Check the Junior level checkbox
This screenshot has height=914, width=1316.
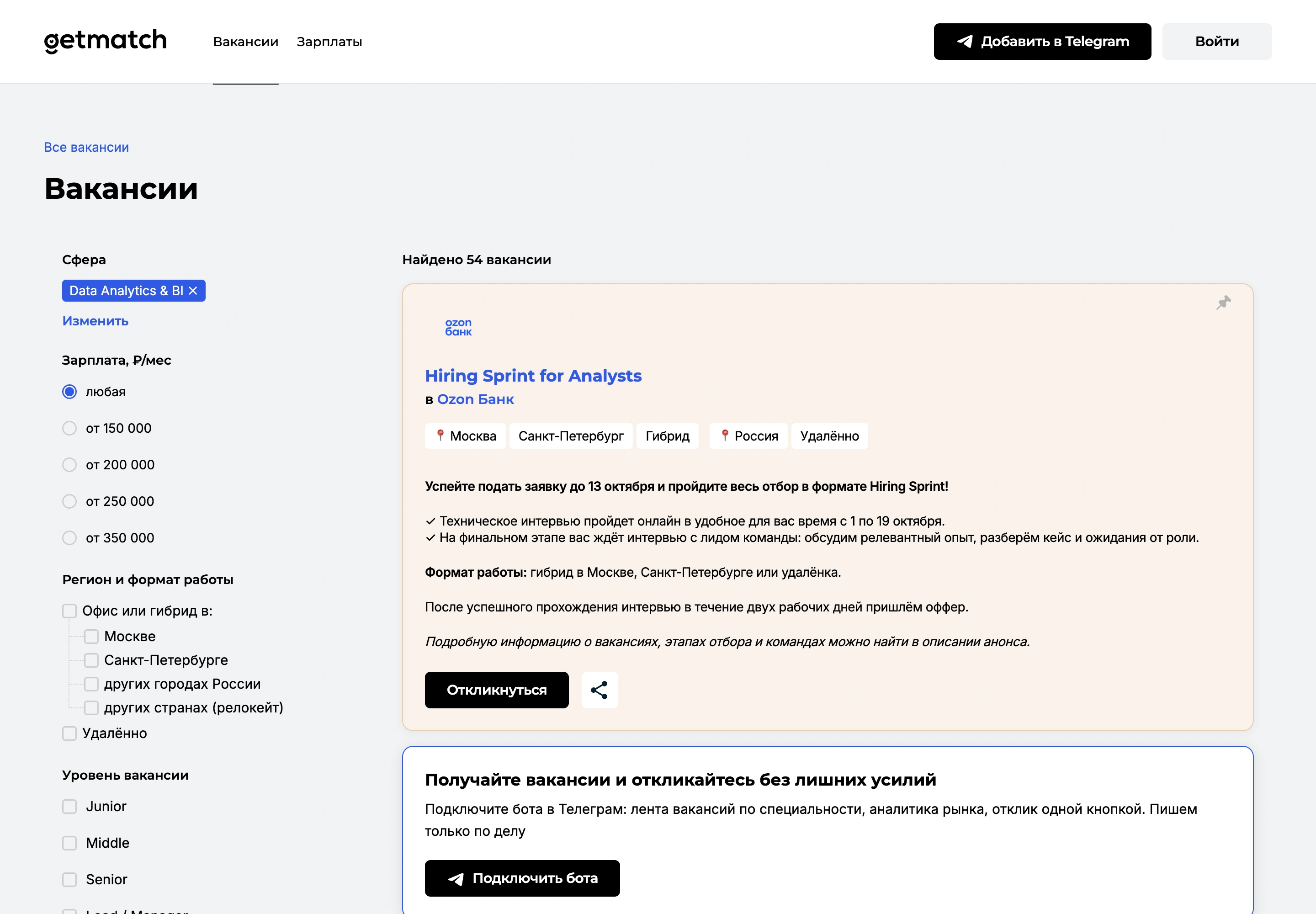pos(69,807)
